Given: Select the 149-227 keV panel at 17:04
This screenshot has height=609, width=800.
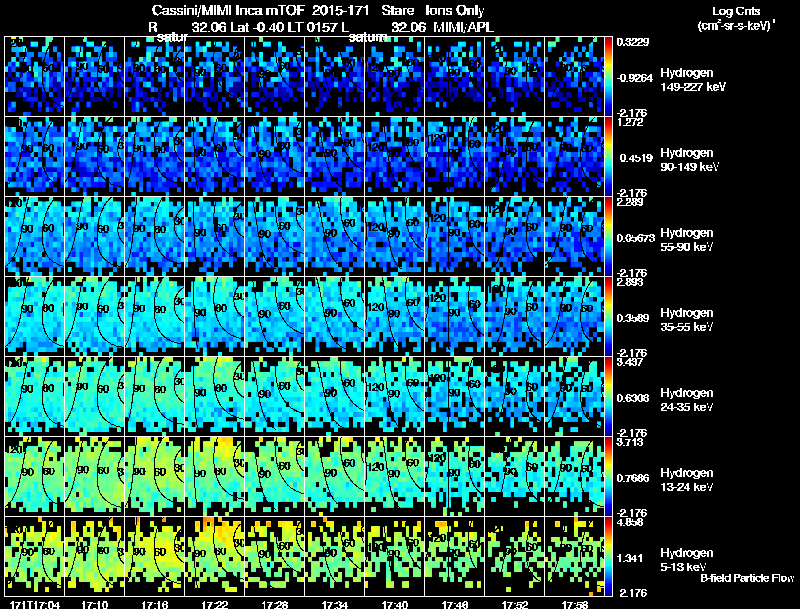Looking at the screenshot, I should coord(35,77).
